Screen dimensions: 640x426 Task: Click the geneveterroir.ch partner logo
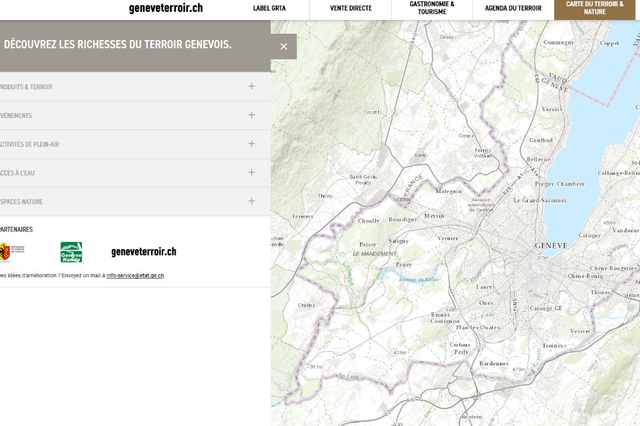click(144, 252)
